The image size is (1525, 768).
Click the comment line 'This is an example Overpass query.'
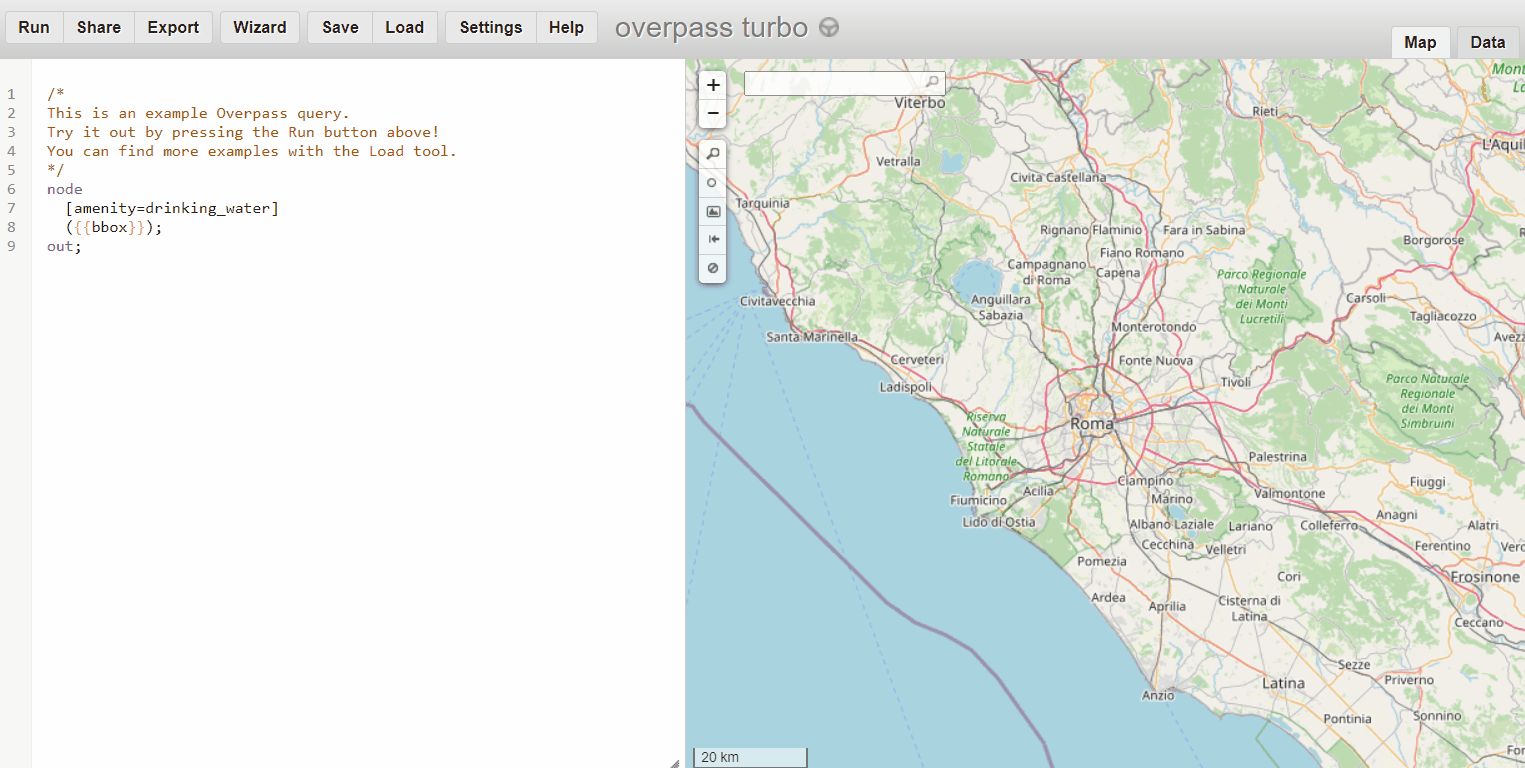click(198, 113)
